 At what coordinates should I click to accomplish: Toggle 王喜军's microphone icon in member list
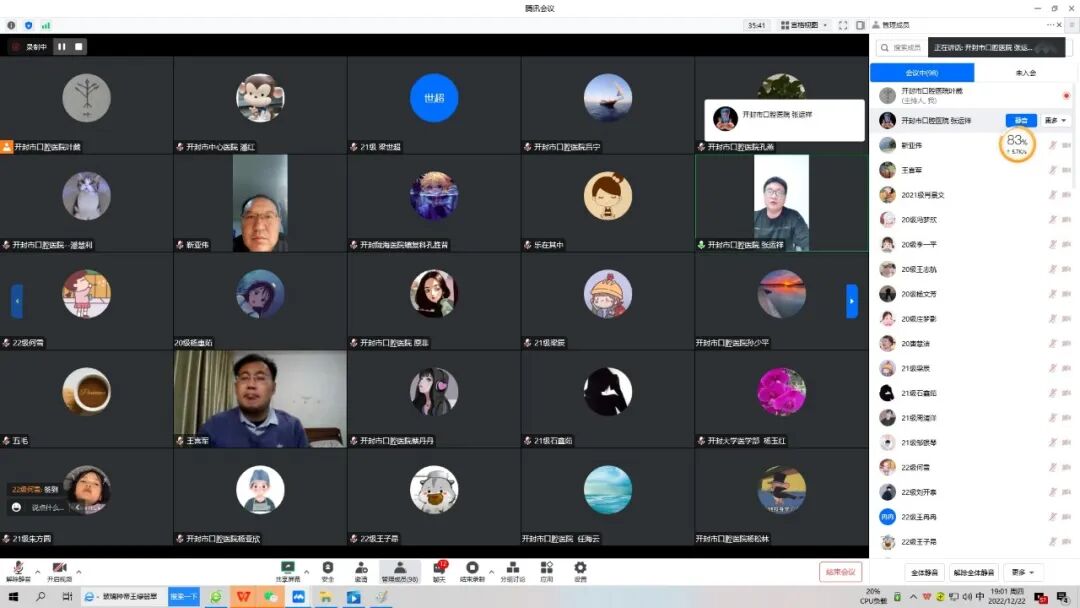1052,170
